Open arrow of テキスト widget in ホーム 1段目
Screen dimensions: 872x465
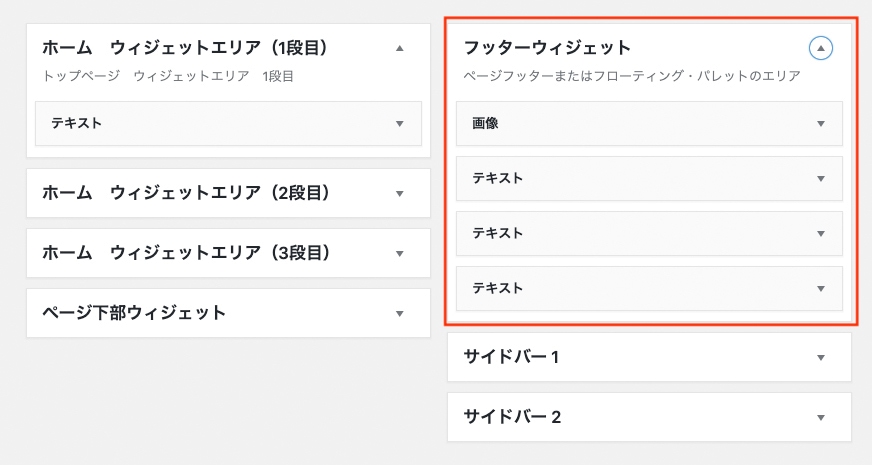[399, 123]
